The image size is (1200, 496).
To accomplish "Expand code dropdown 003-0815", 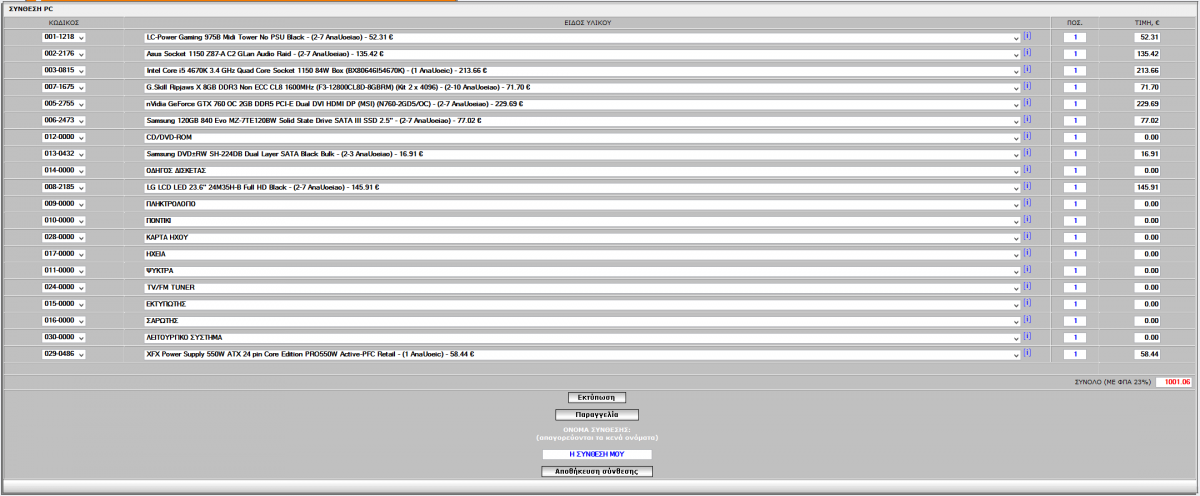I will (x=64, y=71).
